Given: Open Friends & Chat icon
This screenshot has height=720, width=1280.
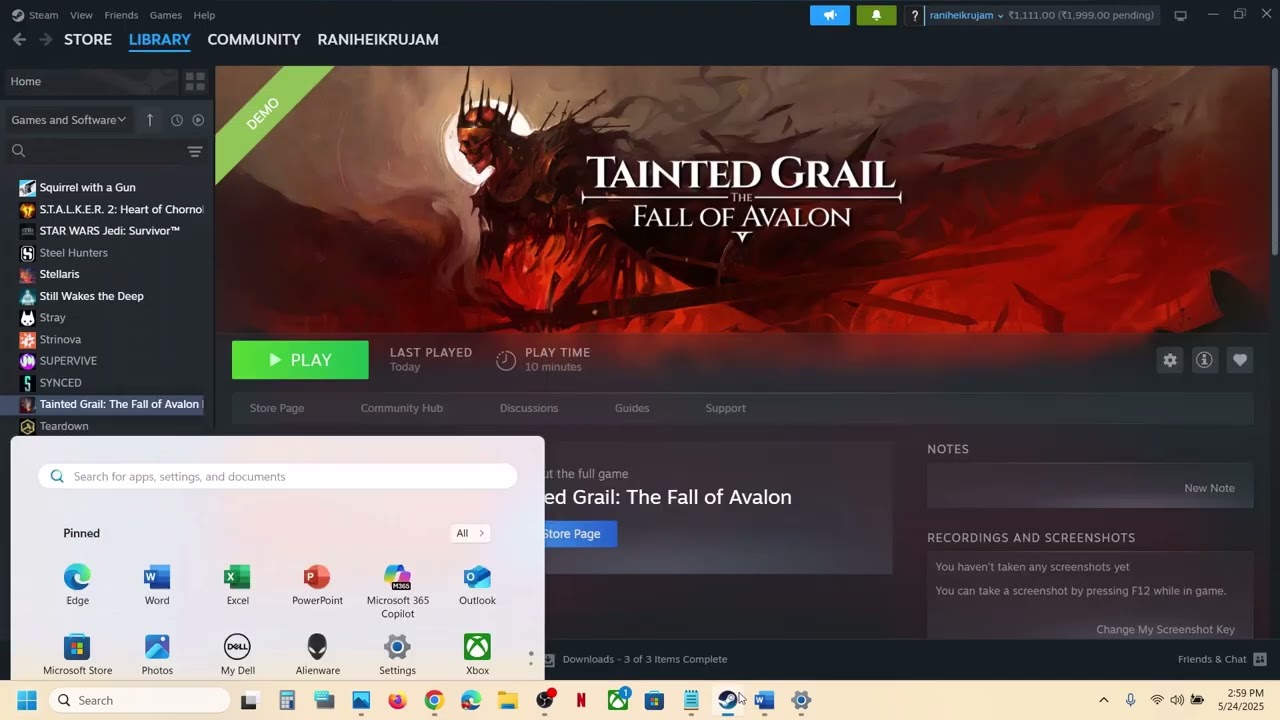Looking at the screenshot, I should tap(1260, 659).
